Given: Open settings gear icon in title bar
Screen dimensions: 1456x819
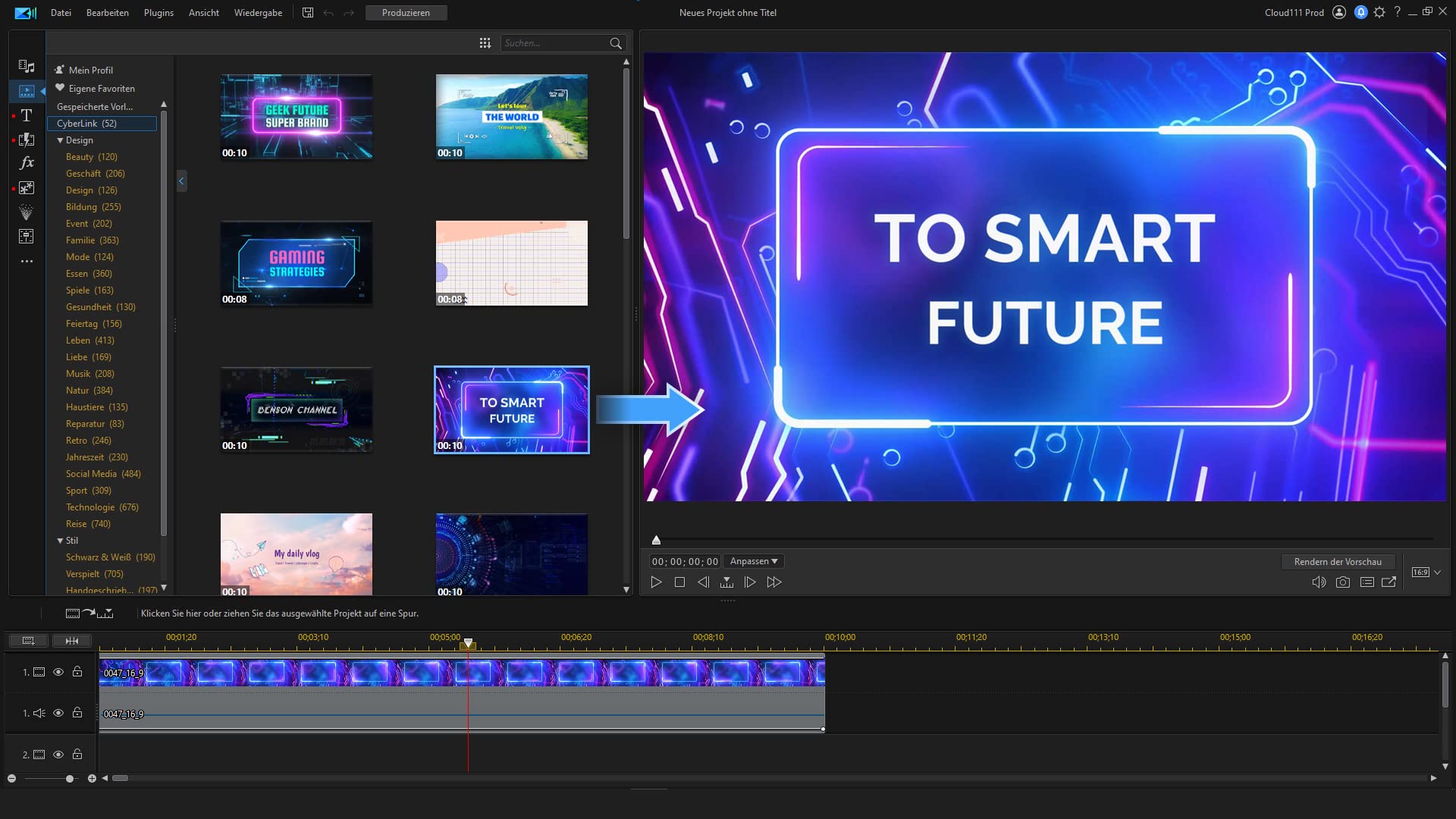Looking at the screenshot, I should tap(1379, 12).
